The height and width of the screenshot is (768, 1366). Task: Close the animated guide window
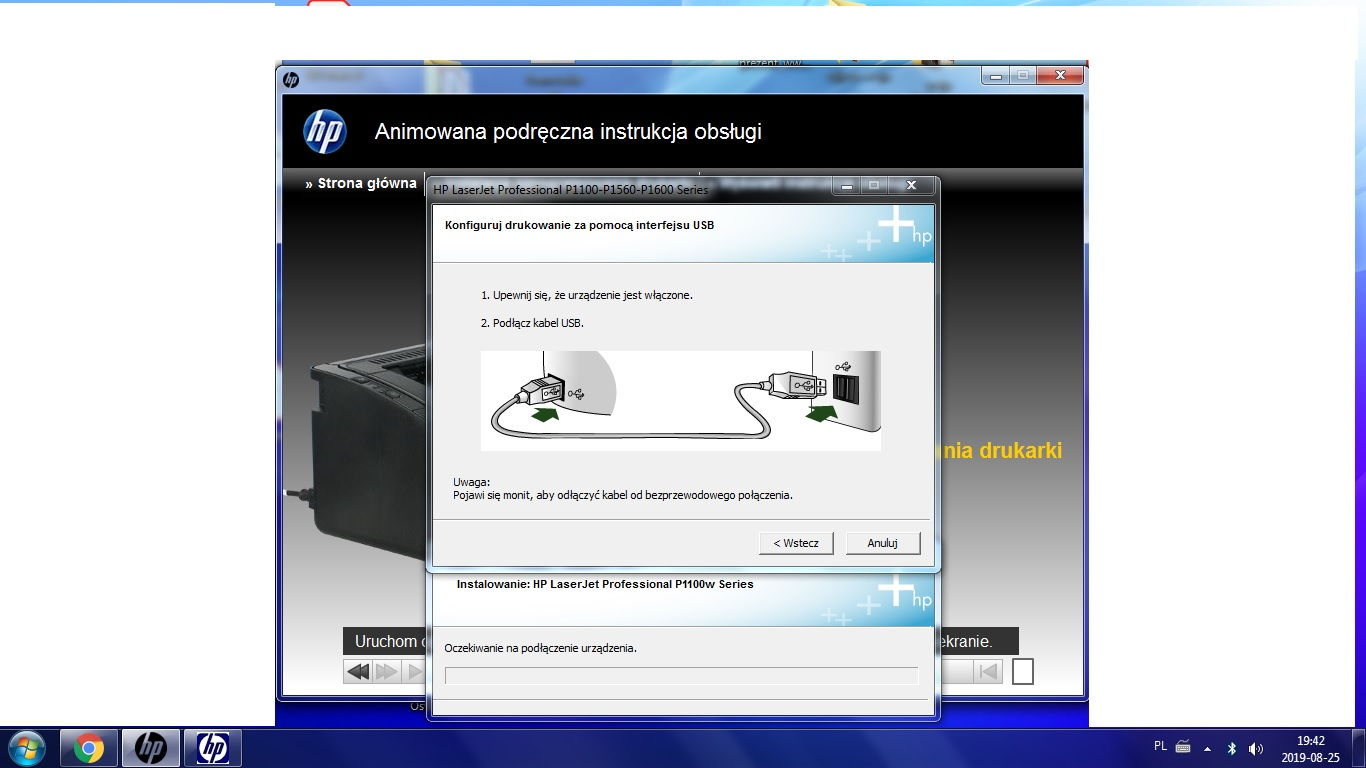pos(1060,75)
